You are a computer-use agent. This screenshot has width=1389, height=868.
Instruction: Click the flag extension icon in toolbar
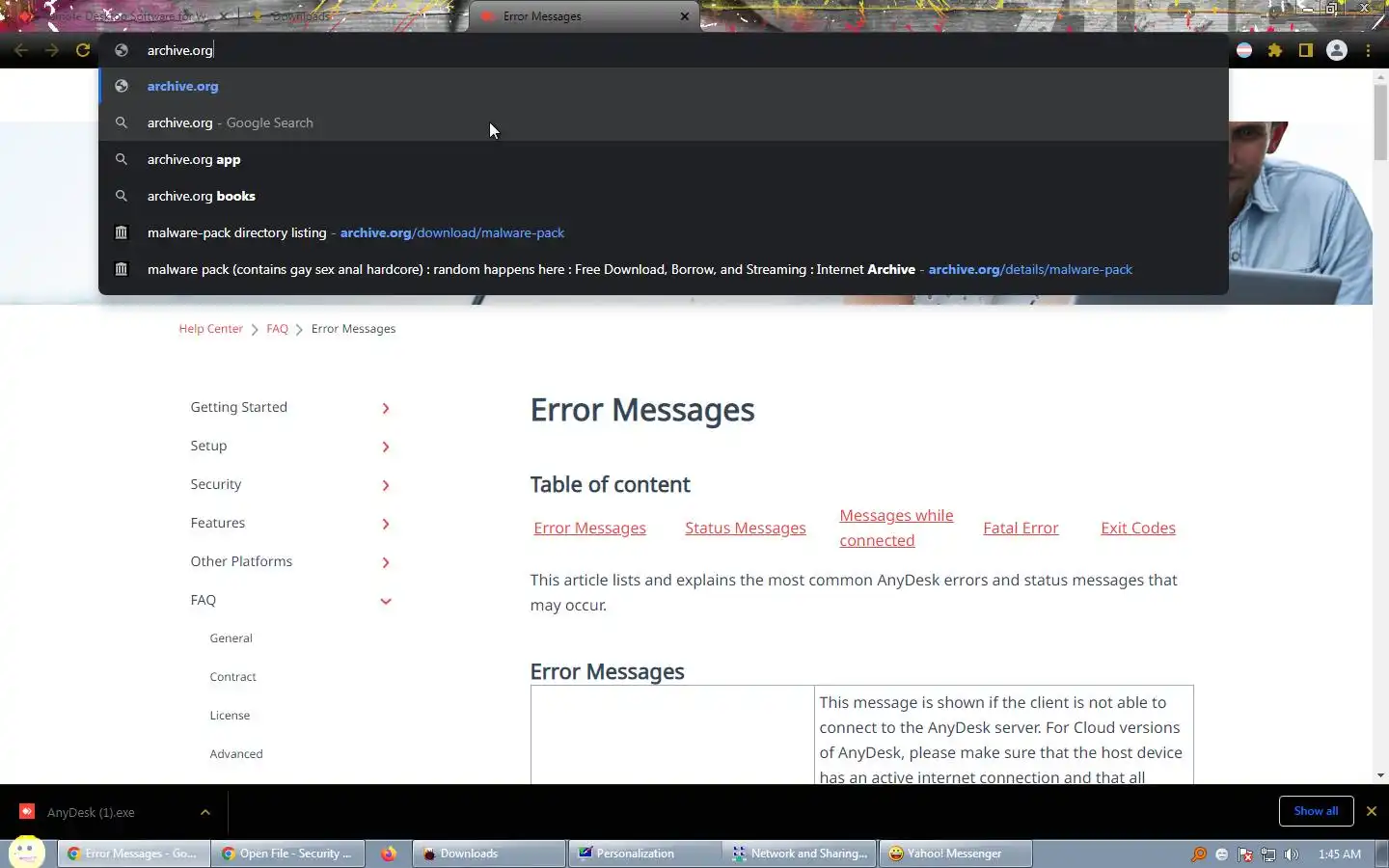pyautogui.click(x=1244, y=50)
